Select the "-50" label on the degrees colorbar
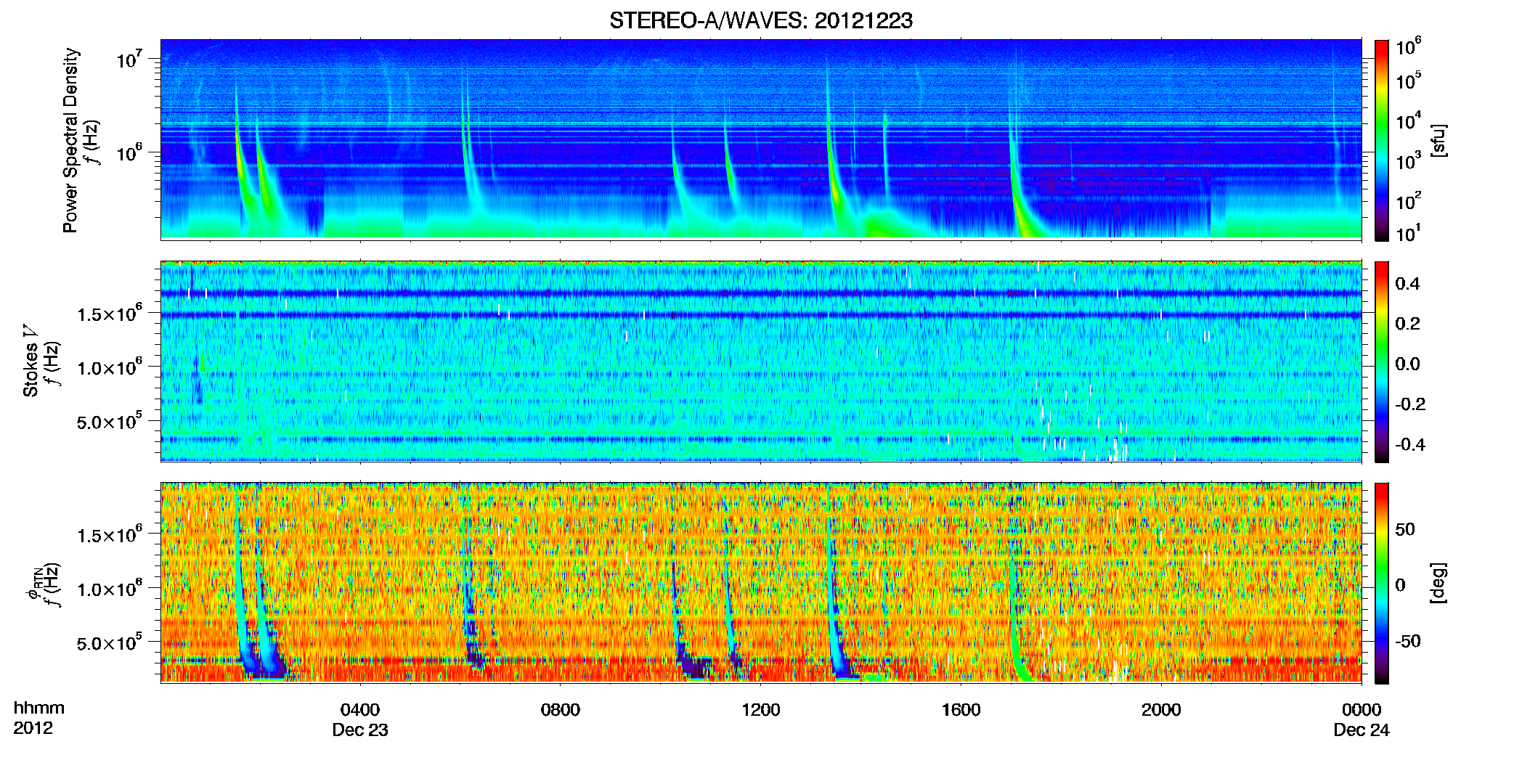The image size is (1522, 784). coord(1408,641)
